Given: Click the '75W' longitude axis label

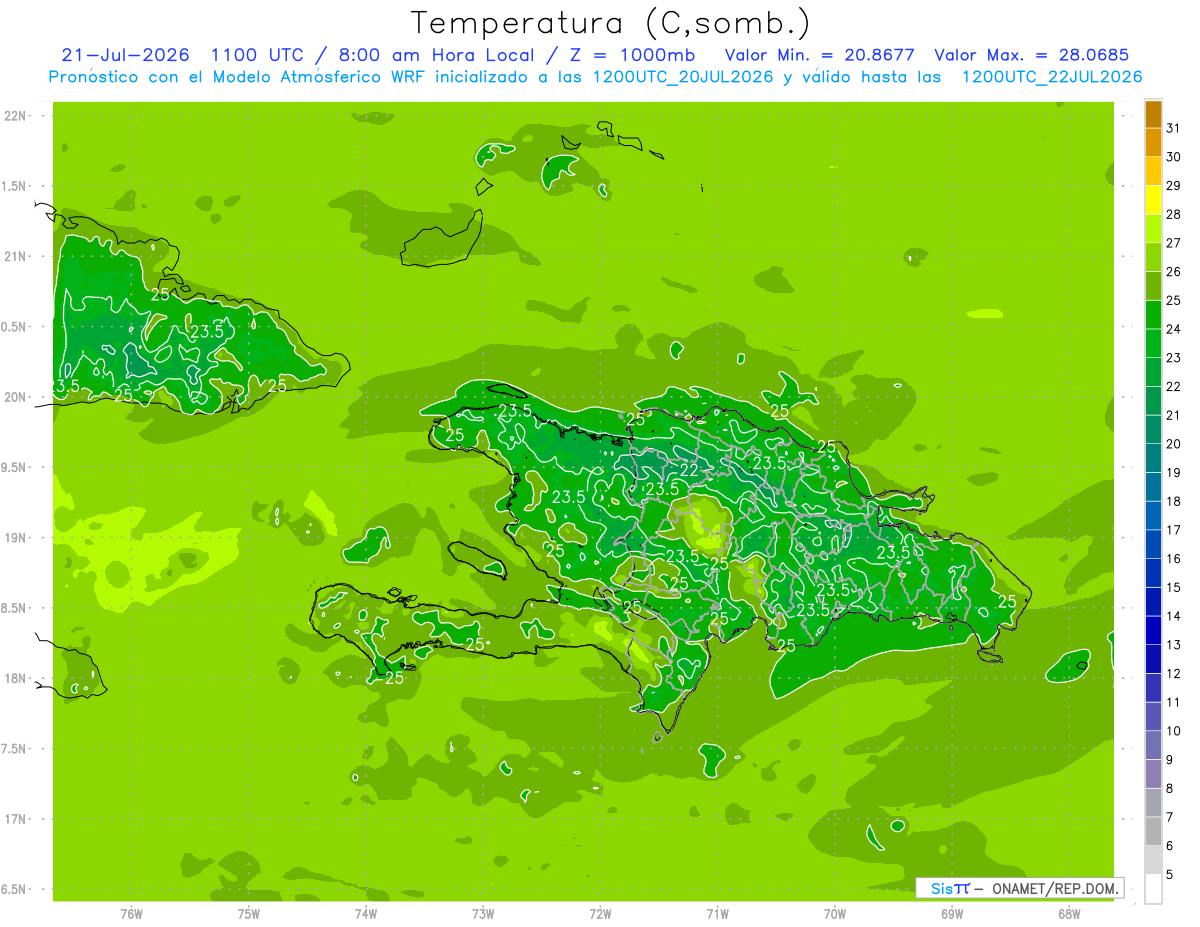Looking at the screenshot, I should pyautogui.click(x=249, y=913).
